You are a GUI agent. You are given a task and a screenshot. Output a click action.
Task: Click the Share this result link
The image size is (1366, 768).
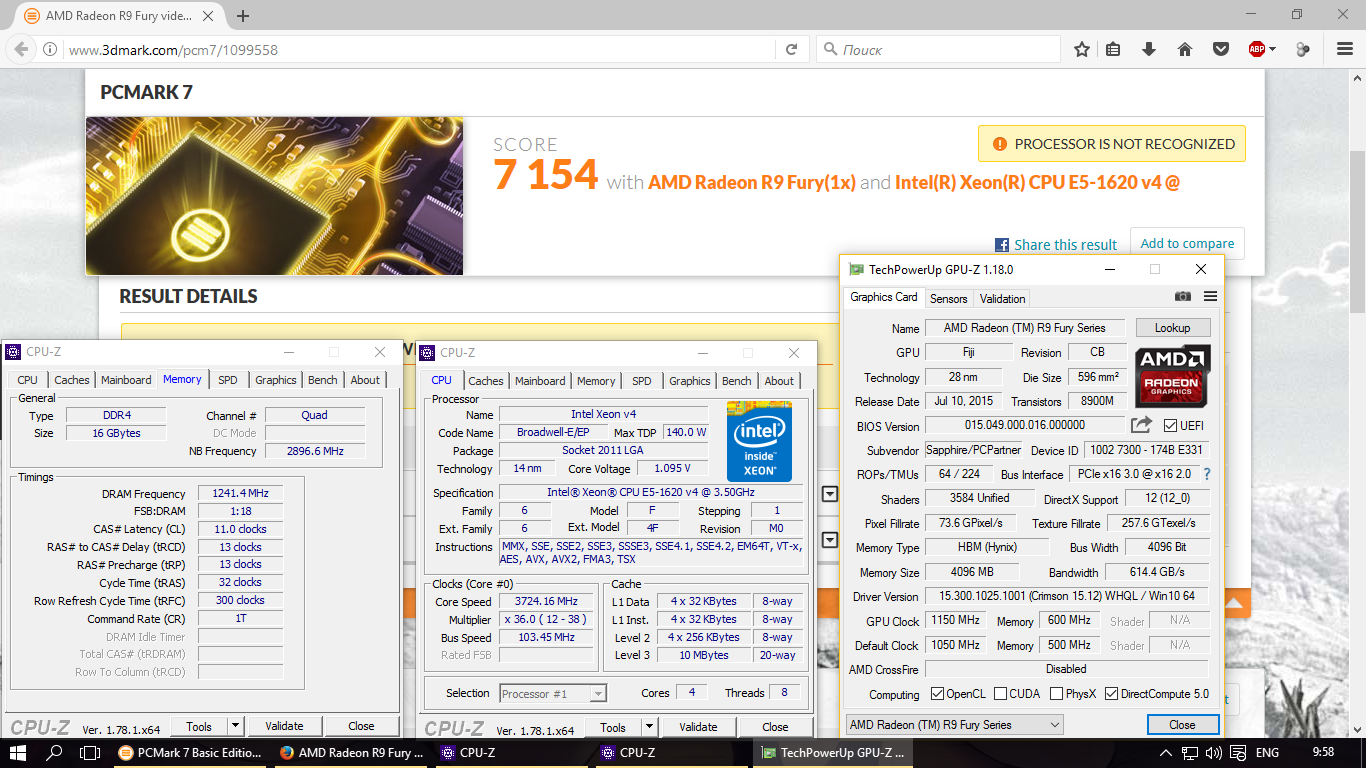coord(1065,245)
